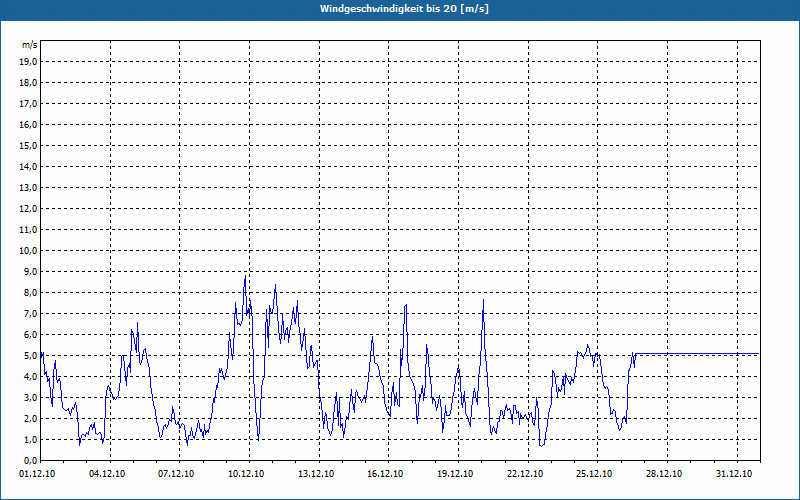Click the sharp peak just after 19.12.10
The width and height of the screenshot is (800, 500).
point(483,300)
